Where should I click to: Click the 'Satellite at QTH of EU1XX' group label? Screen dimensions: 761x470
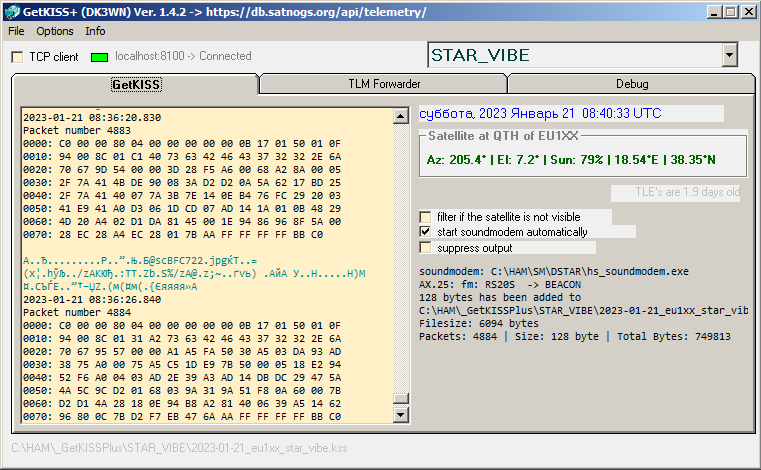[x=503, y=136]
